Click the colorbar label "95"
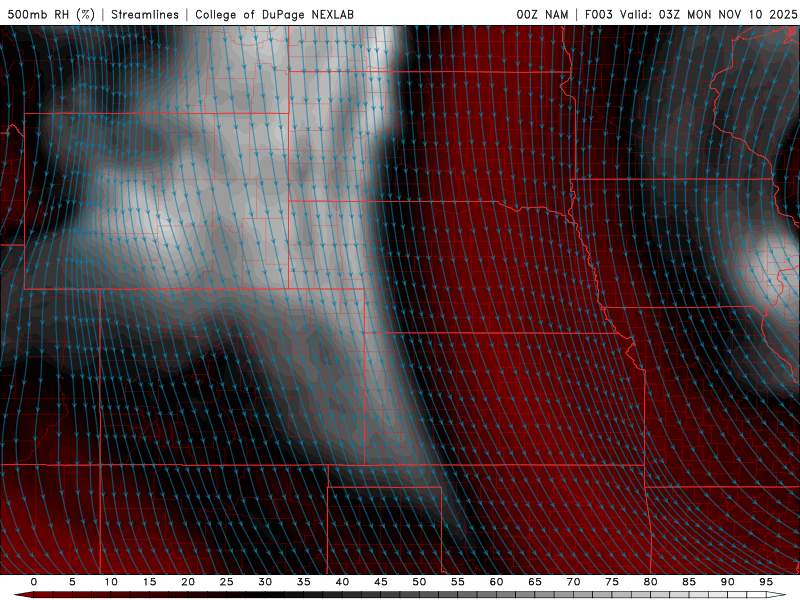Image resolution: width=800 pixels, height=600 pixels. [766, 582]
